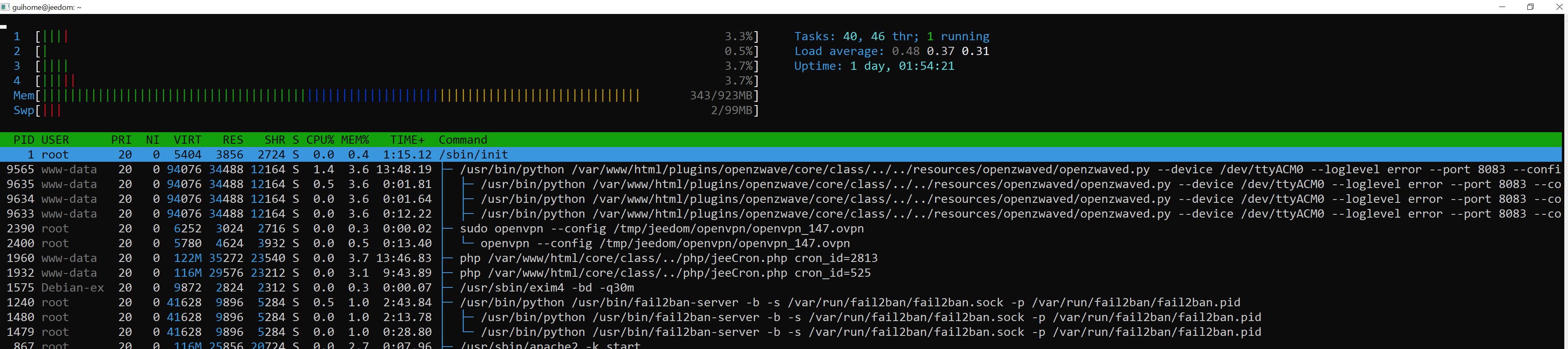Click the CPU 4 usage meter

(386, 80)
